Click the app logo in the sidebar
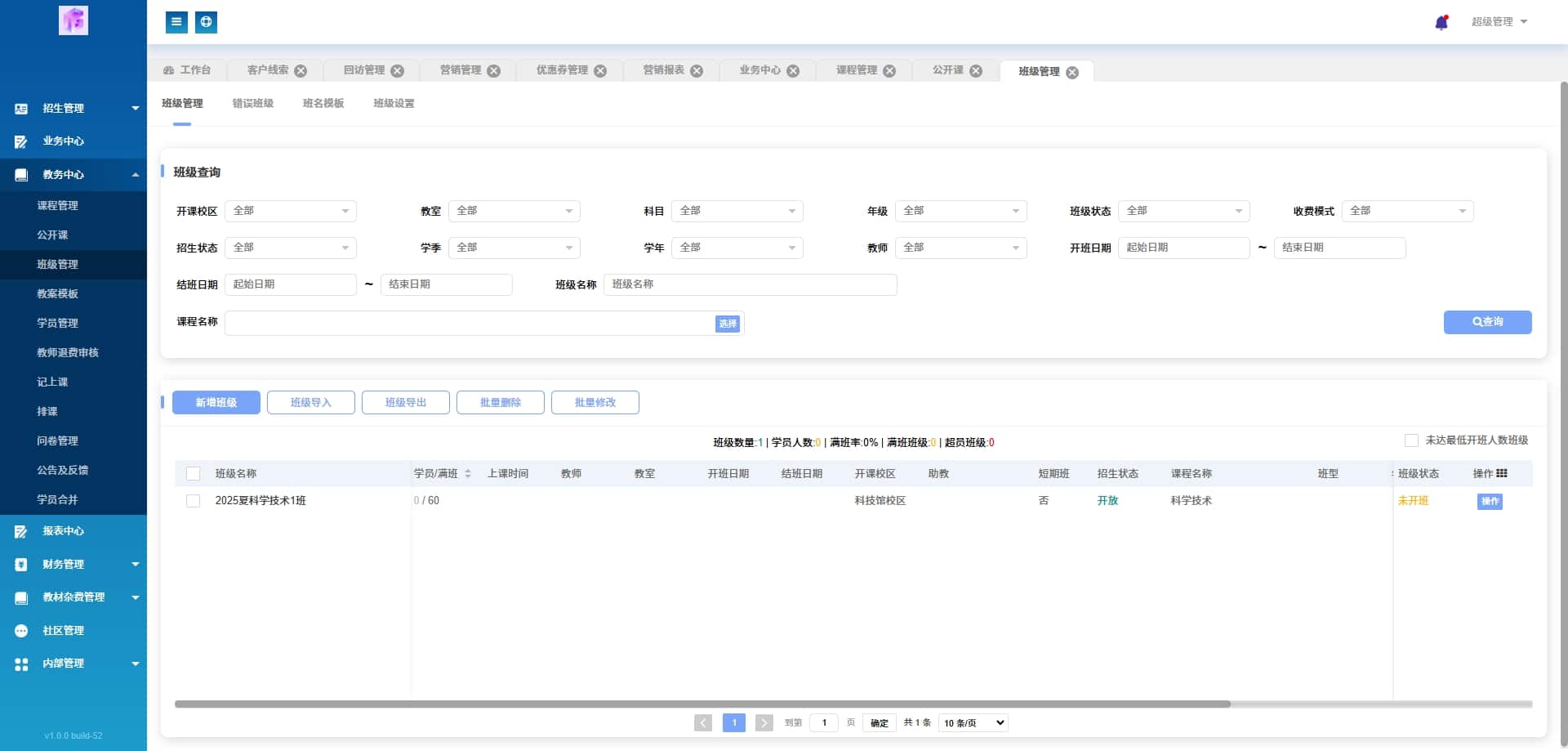1568x751 pixels. 73,20
